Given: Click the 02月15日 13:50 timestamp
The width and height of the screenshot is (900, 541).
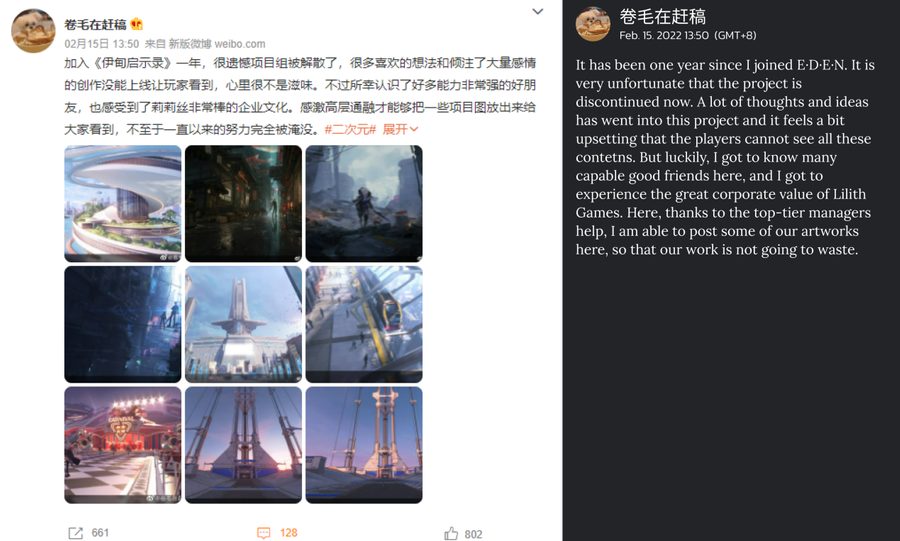Looking at the screenshot, I should [102, 44].
